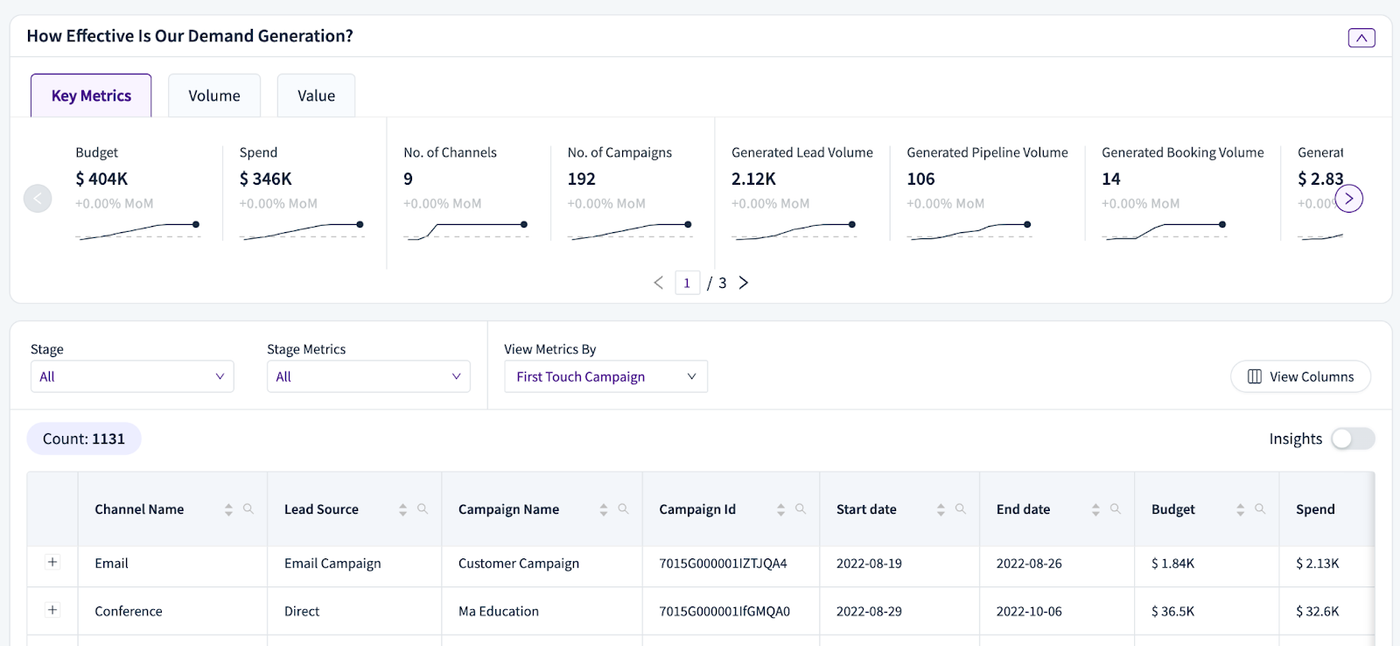Click the metrics carousel left arrow
The image size is (1400, 646).
click(x=37, y=198)
